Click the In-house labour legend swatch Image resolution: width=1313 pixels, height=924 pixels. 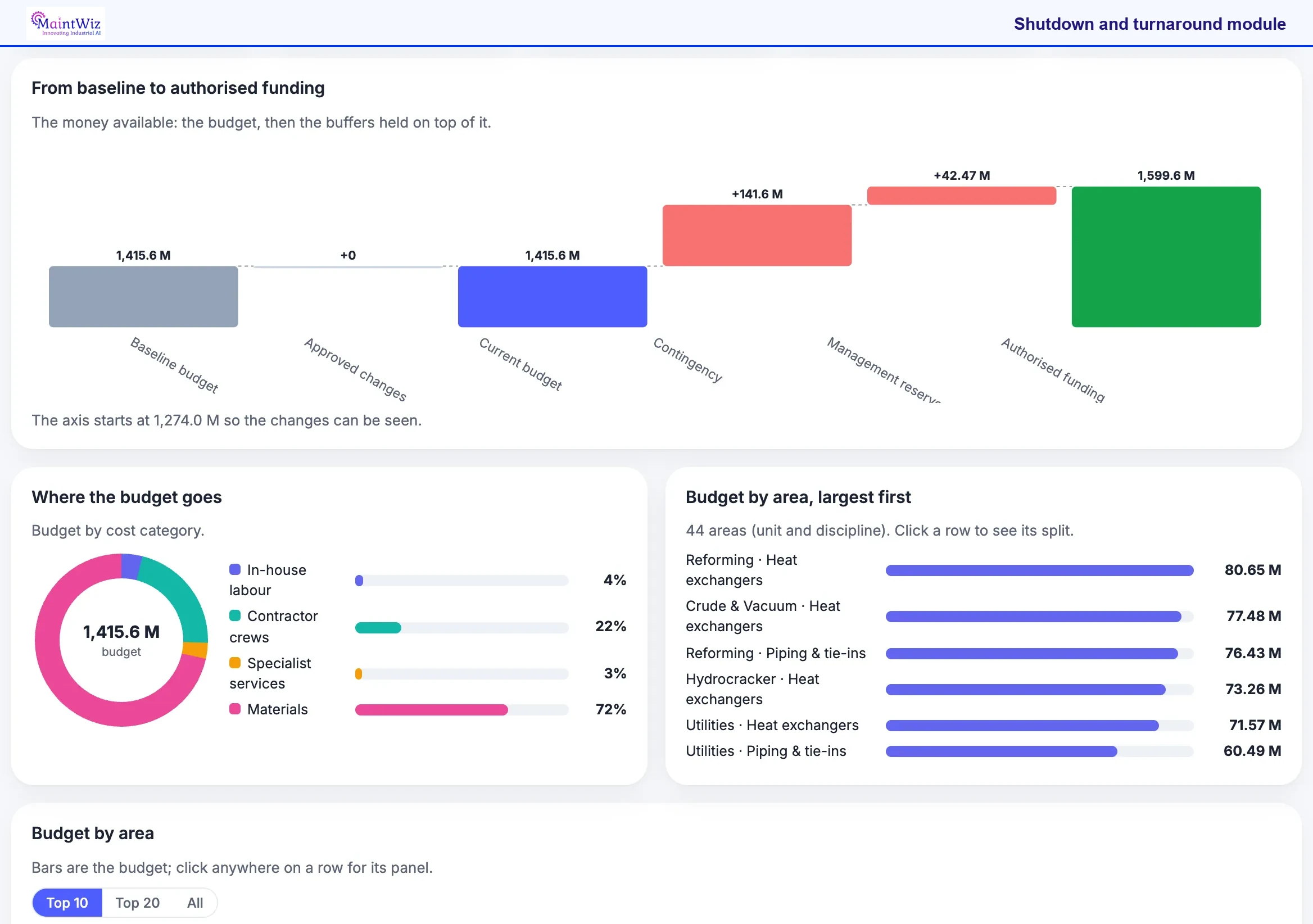(x=235, y=569)
